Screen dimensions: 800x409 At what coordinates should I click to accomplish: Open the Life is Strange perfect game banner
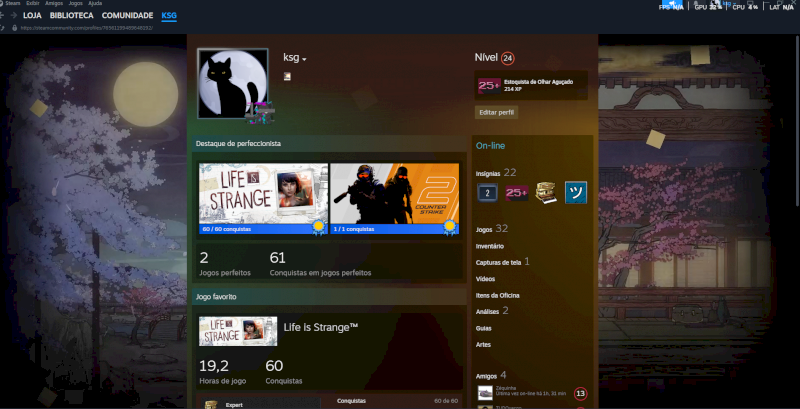tap(263, 194)
